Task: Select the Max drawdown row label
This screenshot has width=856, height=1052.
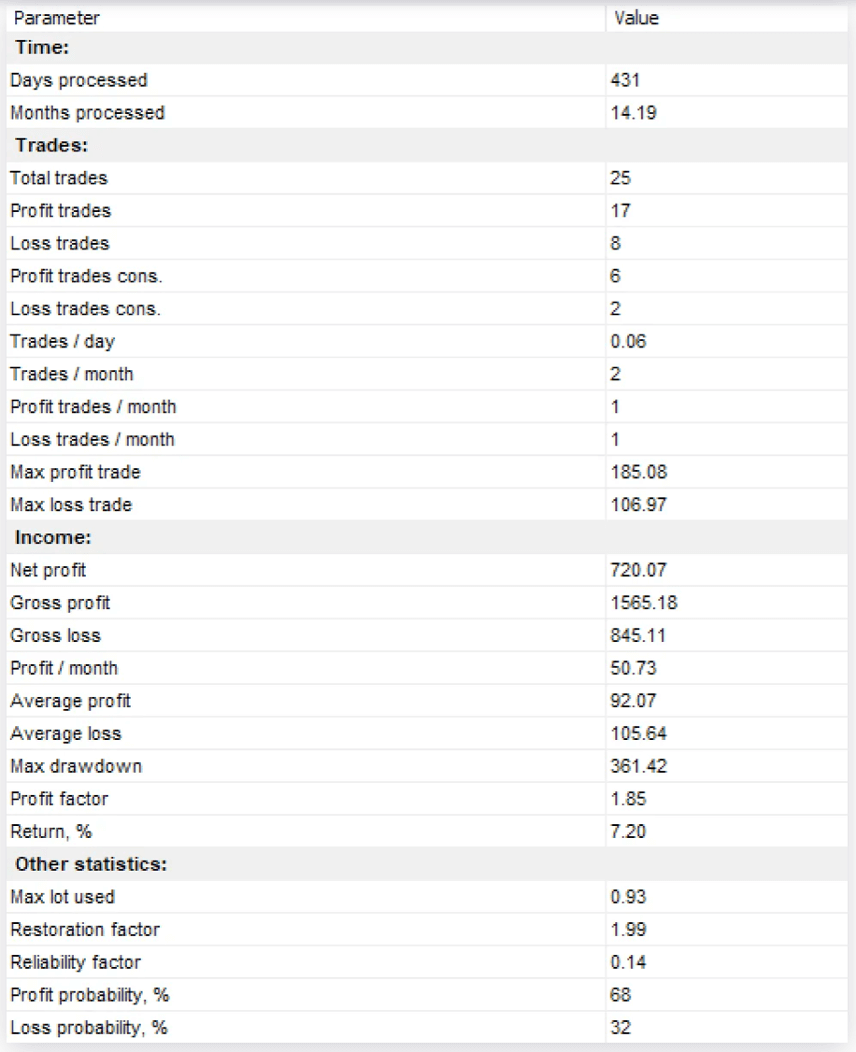Action: (76, 766)
